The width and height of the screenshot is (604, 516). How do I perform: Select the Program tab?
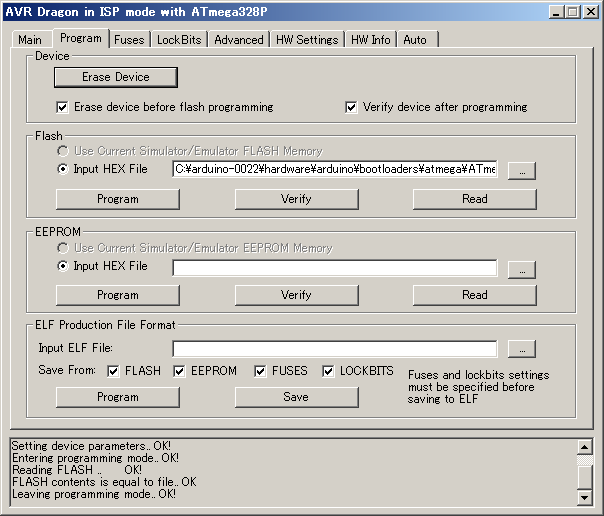[x=81, y=38]
